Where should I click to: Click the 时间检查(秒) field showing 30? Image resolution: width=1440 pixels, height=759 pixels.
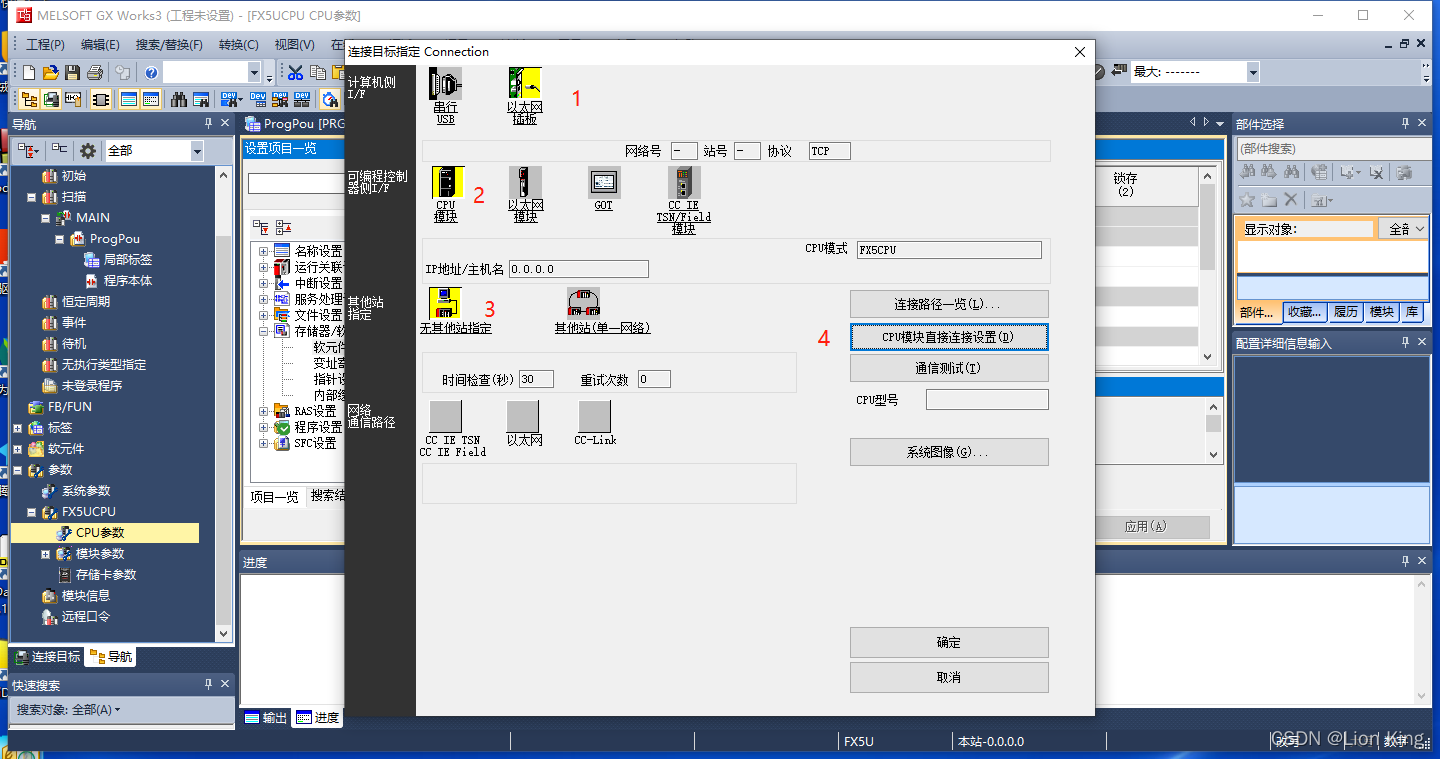point(536,380)
